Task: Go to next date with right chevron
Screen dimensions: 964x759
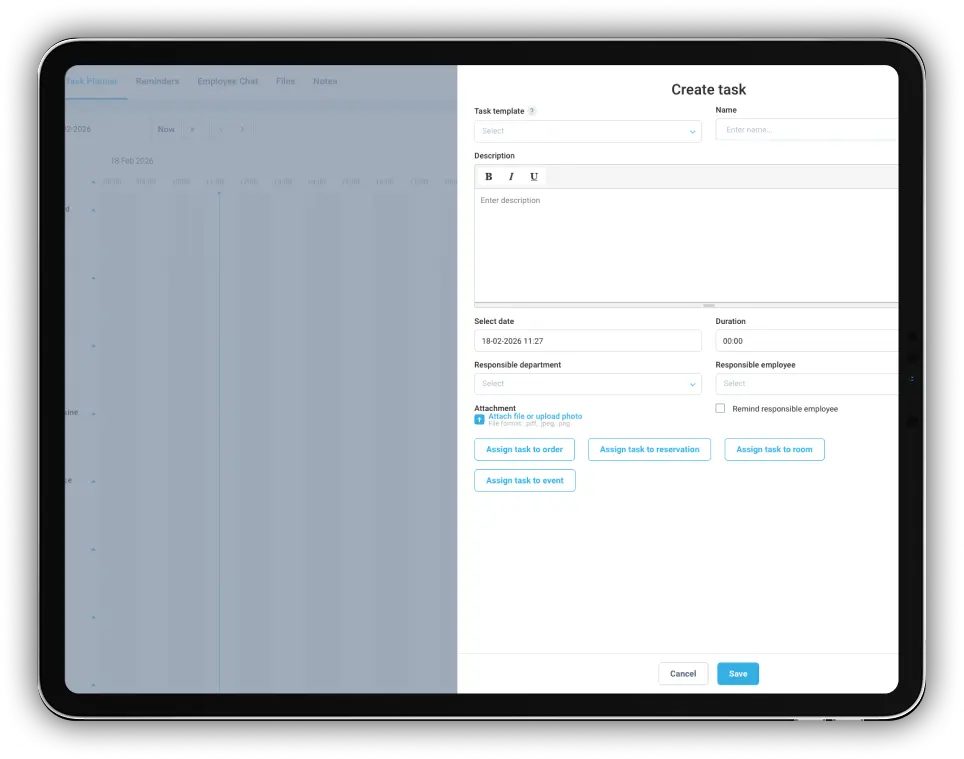Action: [242, 130]
